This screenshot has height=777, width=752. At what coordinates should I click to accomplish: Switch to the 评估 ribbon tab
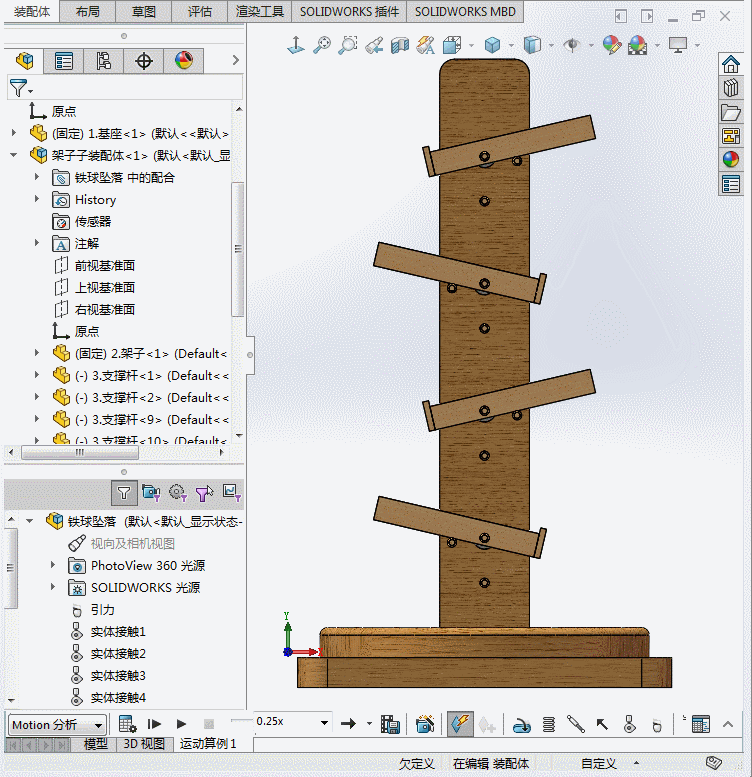click(x=200, y=11)
